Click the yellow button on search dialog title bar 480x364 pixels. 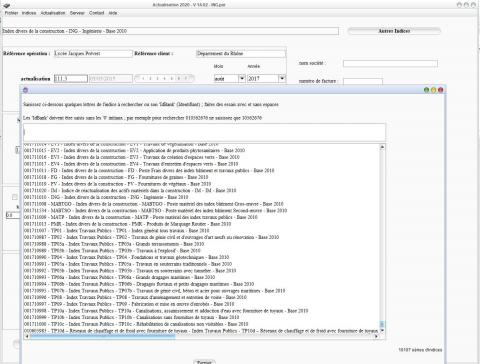pos(433,90)
